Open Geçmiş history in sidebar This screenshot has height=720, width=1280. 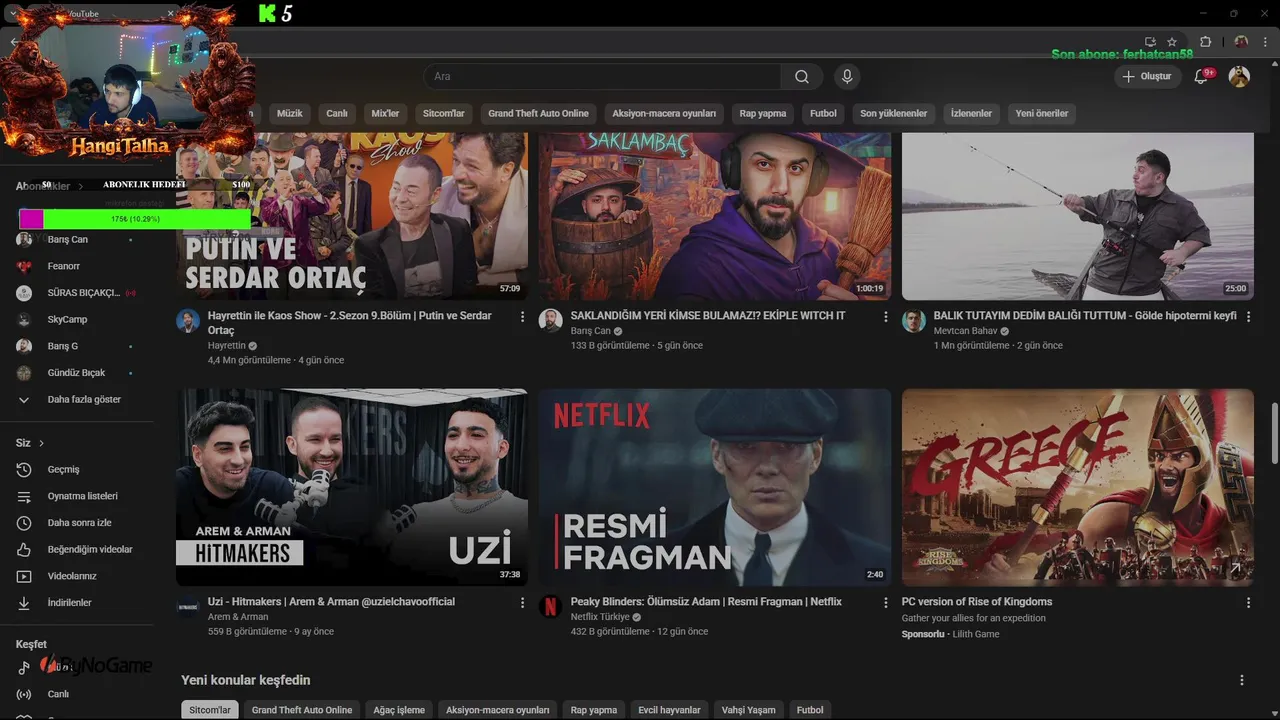(78, 470)
